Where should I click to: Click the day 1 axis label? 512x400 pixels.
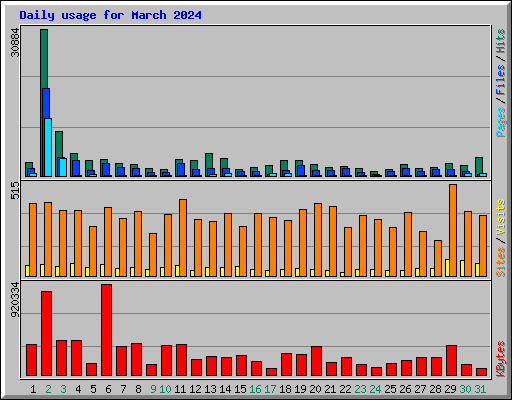tap(33, 389)
